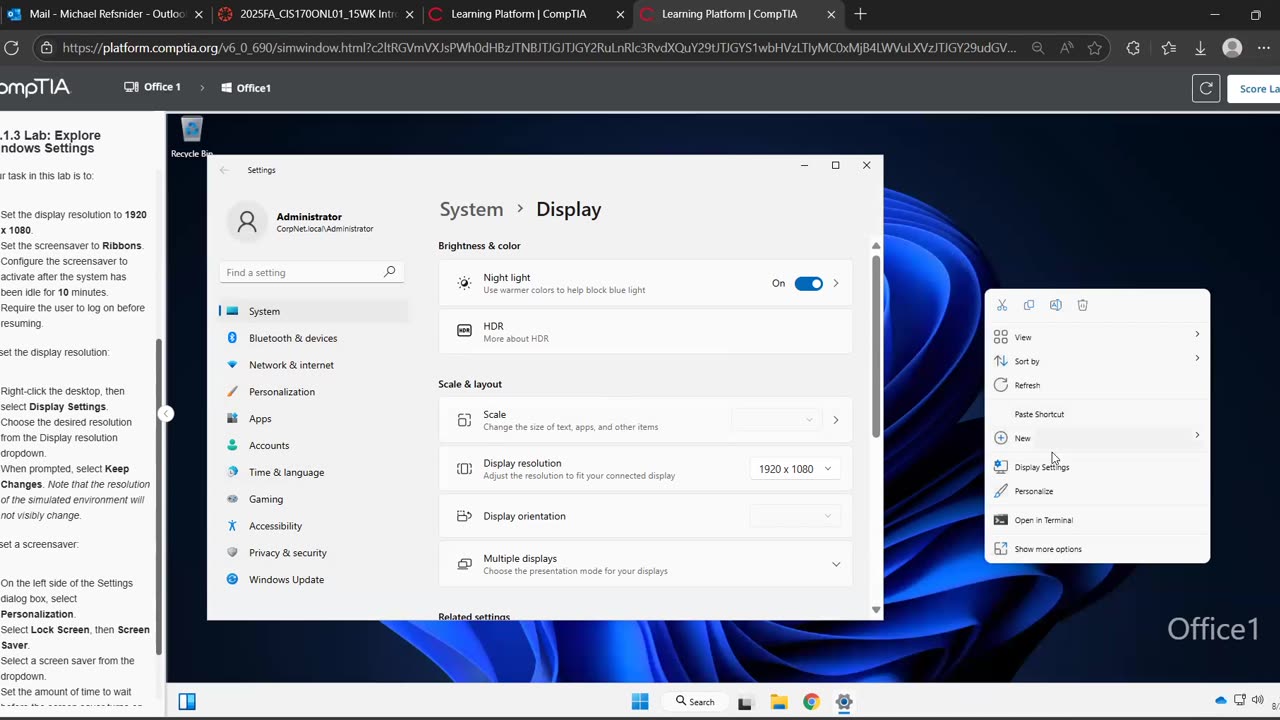This screenshot has width=1280, height=720.
Task: Switch to Mail Outlook browser tab
Action: pyautogui.click(x=104, y=14)
